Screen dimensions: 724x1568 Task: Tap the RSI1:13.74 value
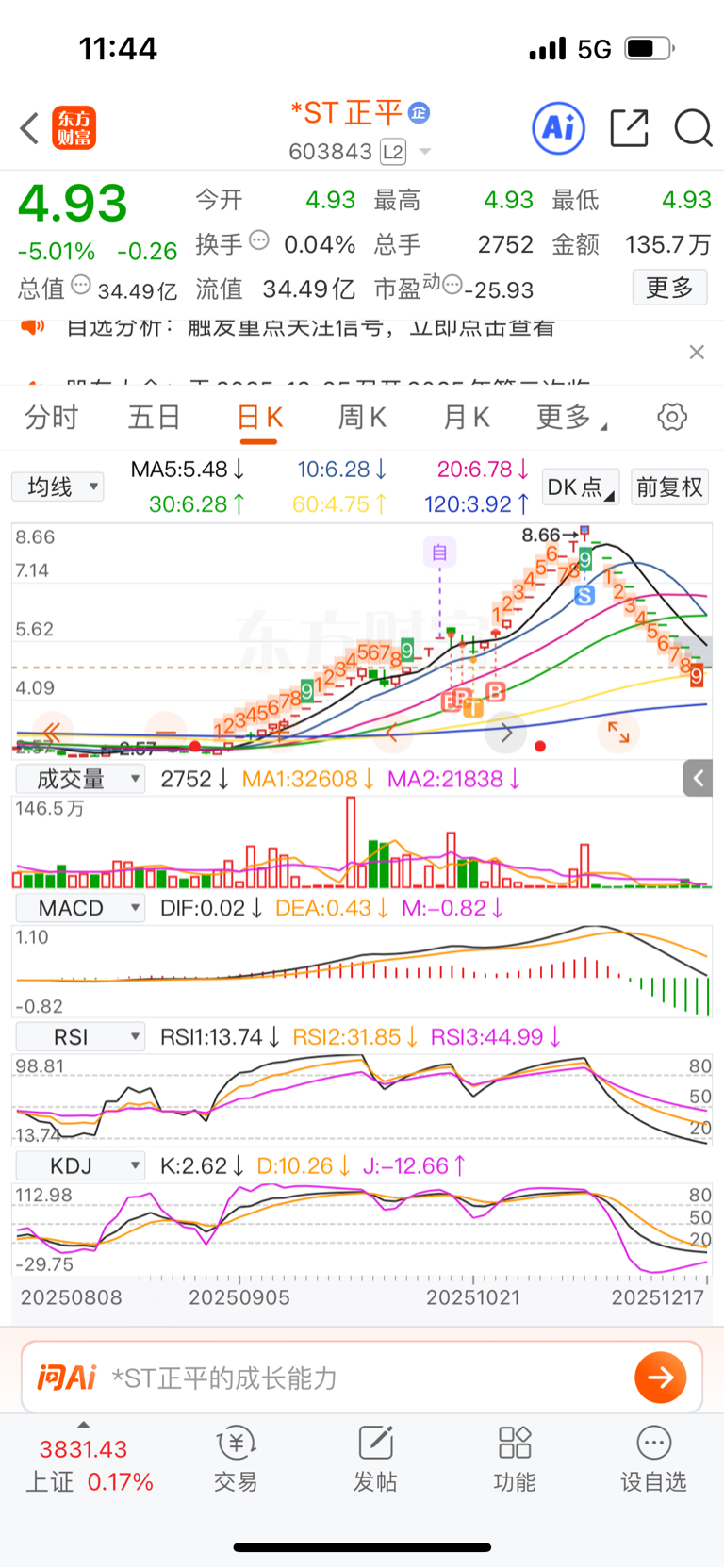(220, 1037)
